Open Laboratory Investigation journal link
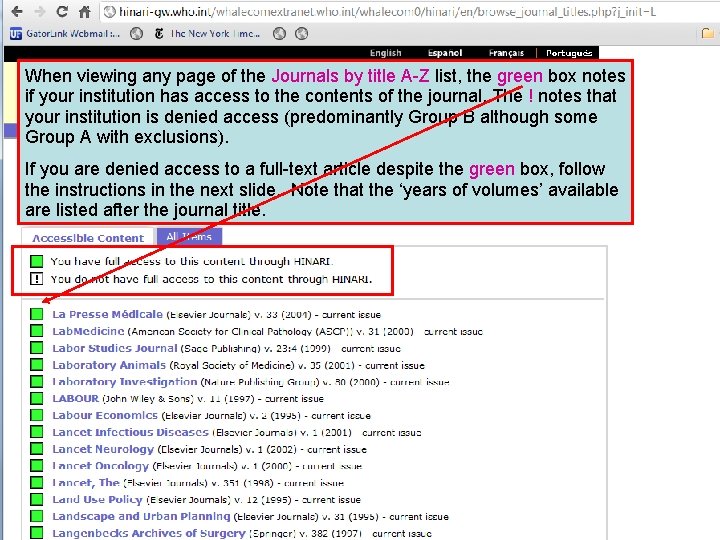 point(124,382)
